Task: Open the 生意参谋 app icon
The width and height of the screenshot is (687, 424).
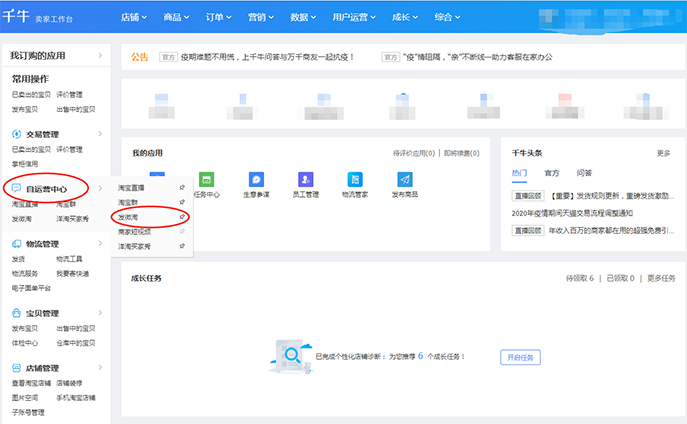Action: (x=257, y=179)
